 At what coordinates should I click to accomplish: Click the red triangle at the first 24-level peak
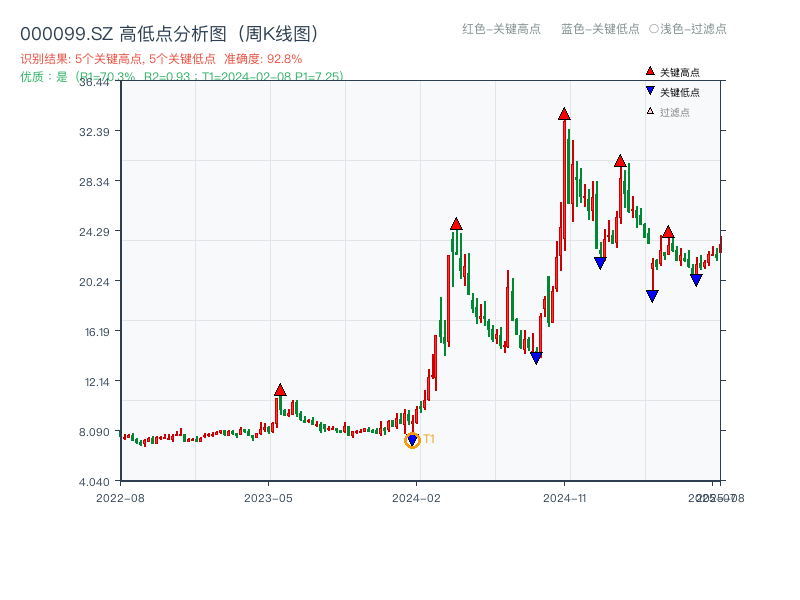pos(457,226)
